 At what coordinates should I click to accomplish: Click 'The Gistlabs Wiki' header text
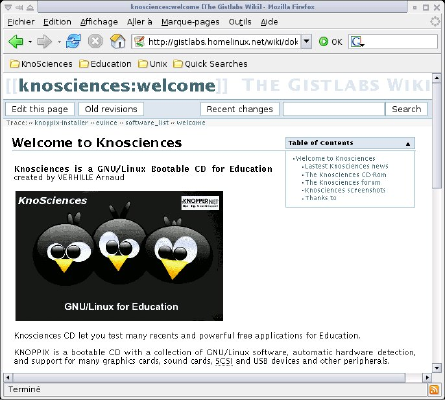pos(336,85)
